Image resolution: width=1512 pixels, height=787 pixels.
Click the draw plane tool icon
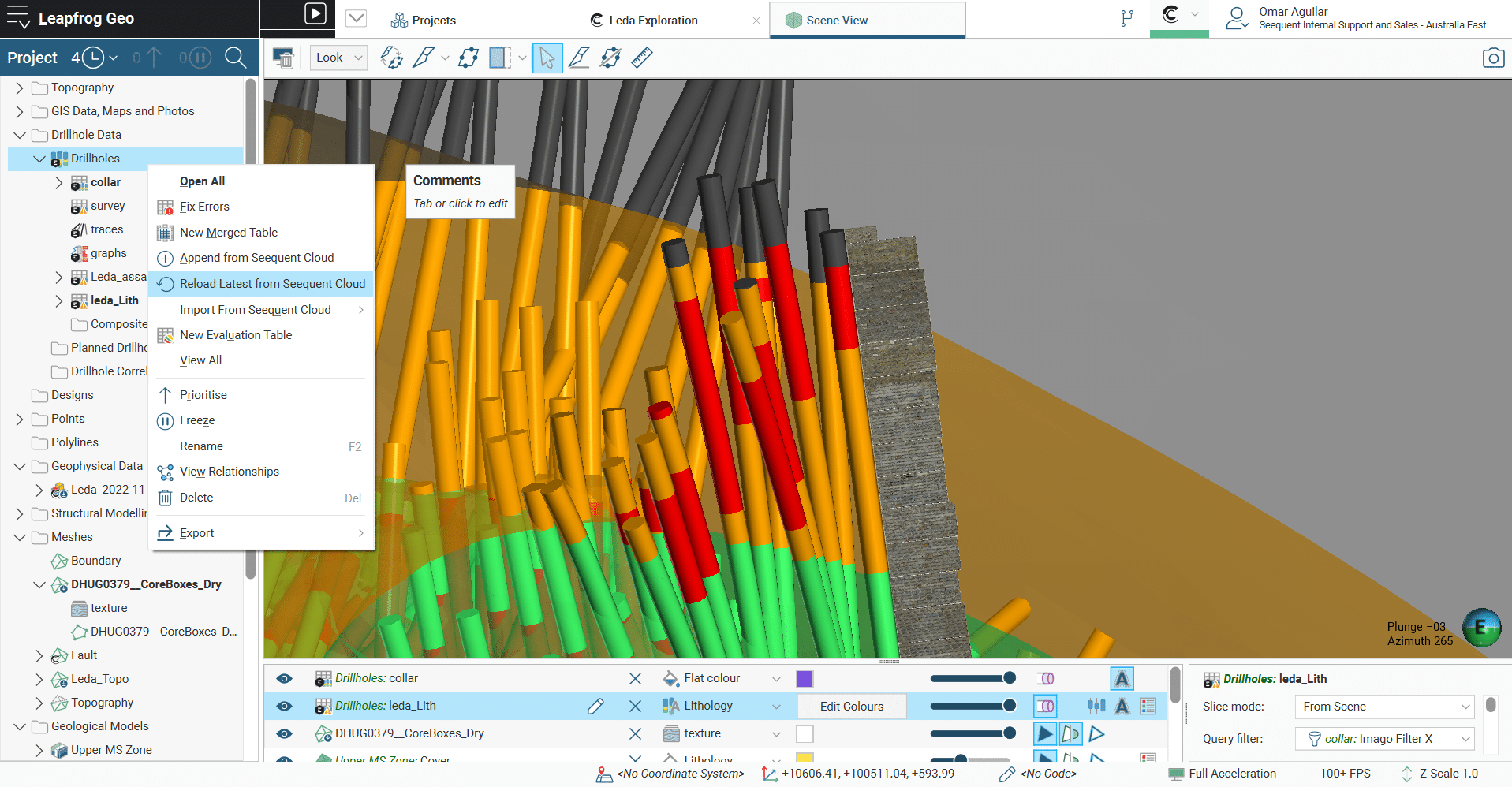click(x=469, y=58)
